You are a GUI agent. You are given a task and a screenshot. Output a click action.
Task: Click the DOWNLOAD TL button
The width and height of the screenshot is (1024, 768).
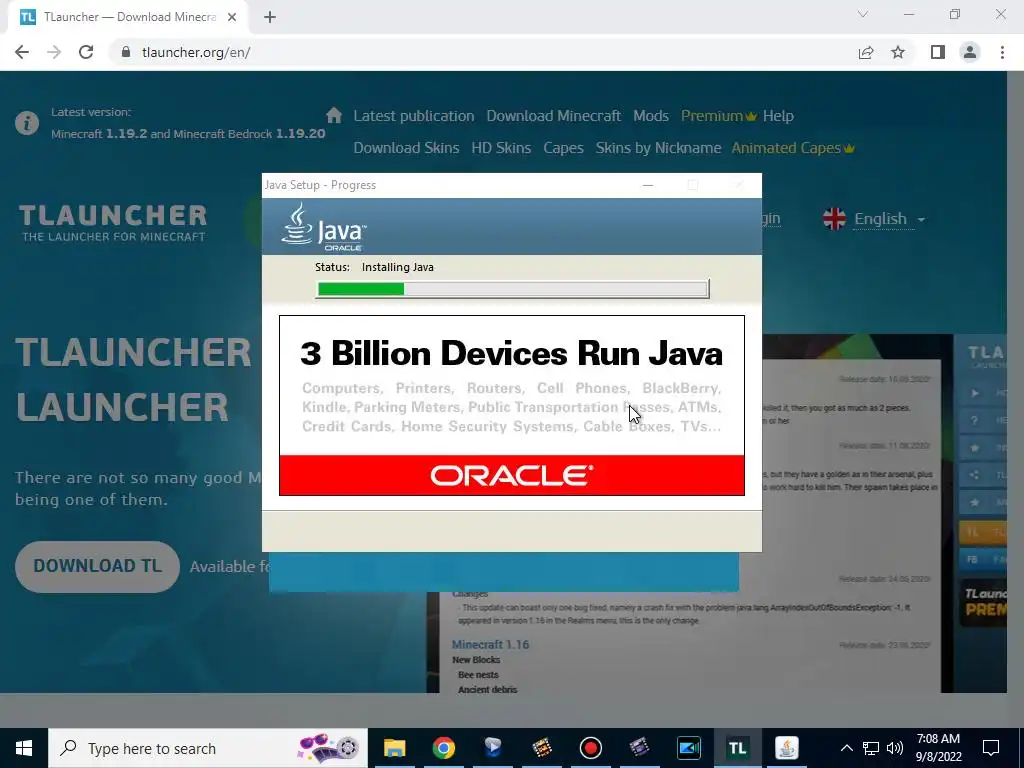pyautogui.click(x=97, y=566)
